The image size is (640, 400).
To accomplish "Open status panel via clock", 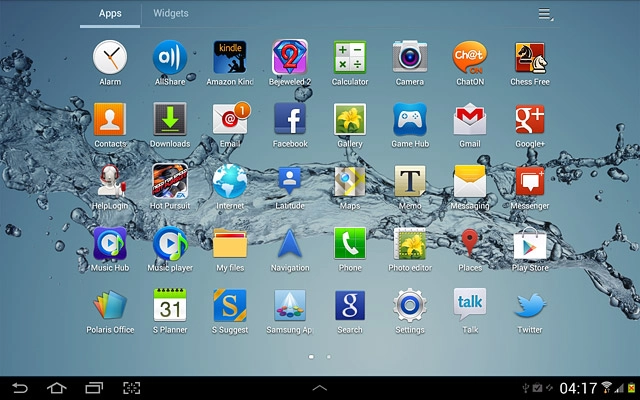I will click(578, 387).
